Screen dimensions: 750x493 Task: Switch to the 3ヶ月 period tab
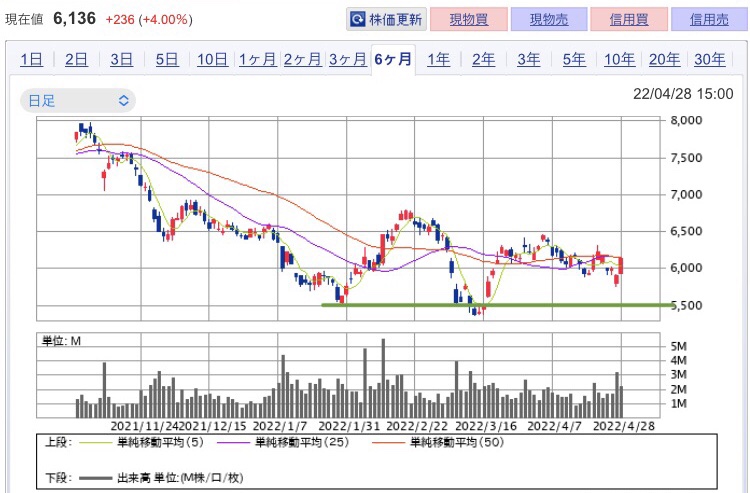348,59
